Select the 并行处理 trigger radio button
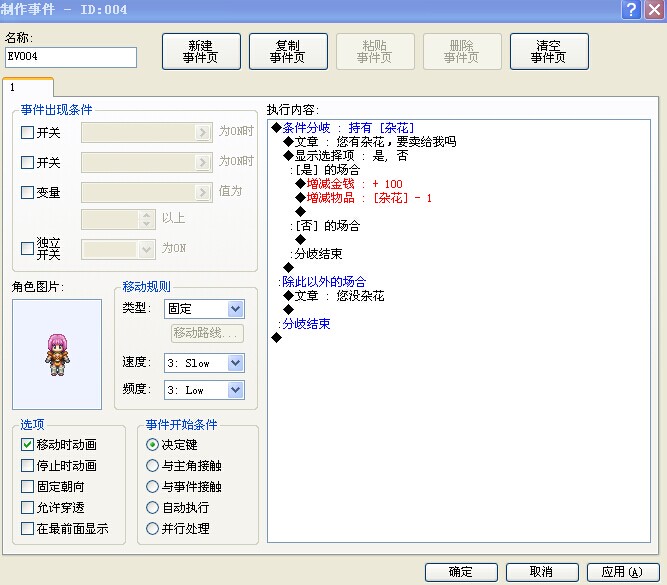The image size is (667, 585). [152, 528]
